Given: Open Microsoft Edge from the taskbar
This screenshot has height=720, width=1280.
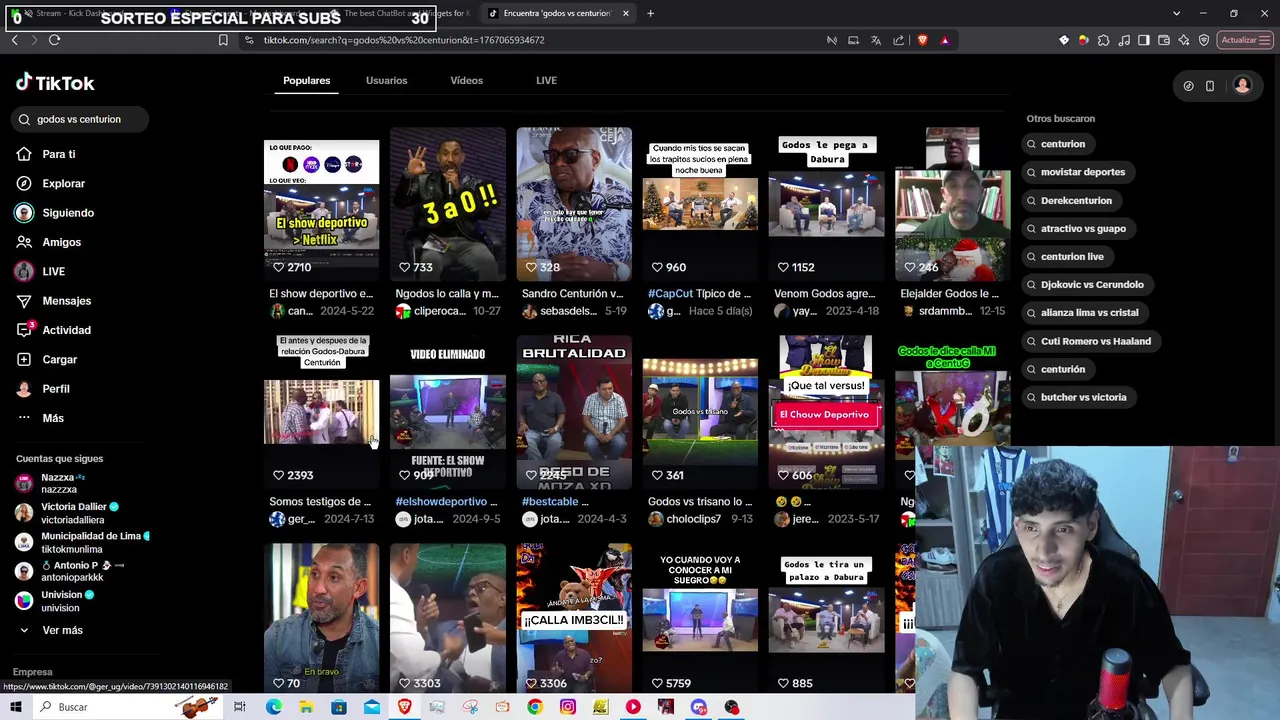Looking at the screenshot, I should coord(273,707).
